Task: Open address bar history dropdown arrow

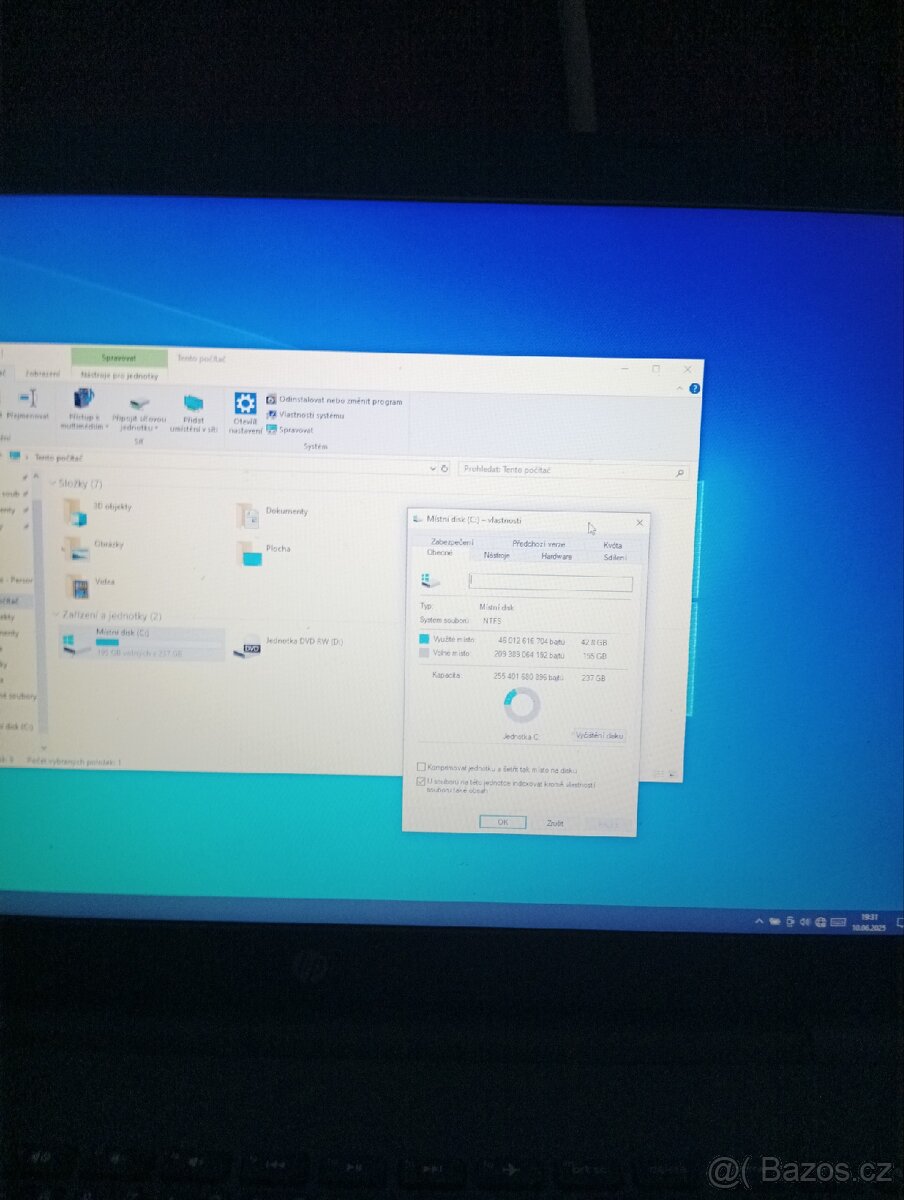Action: 432,468
